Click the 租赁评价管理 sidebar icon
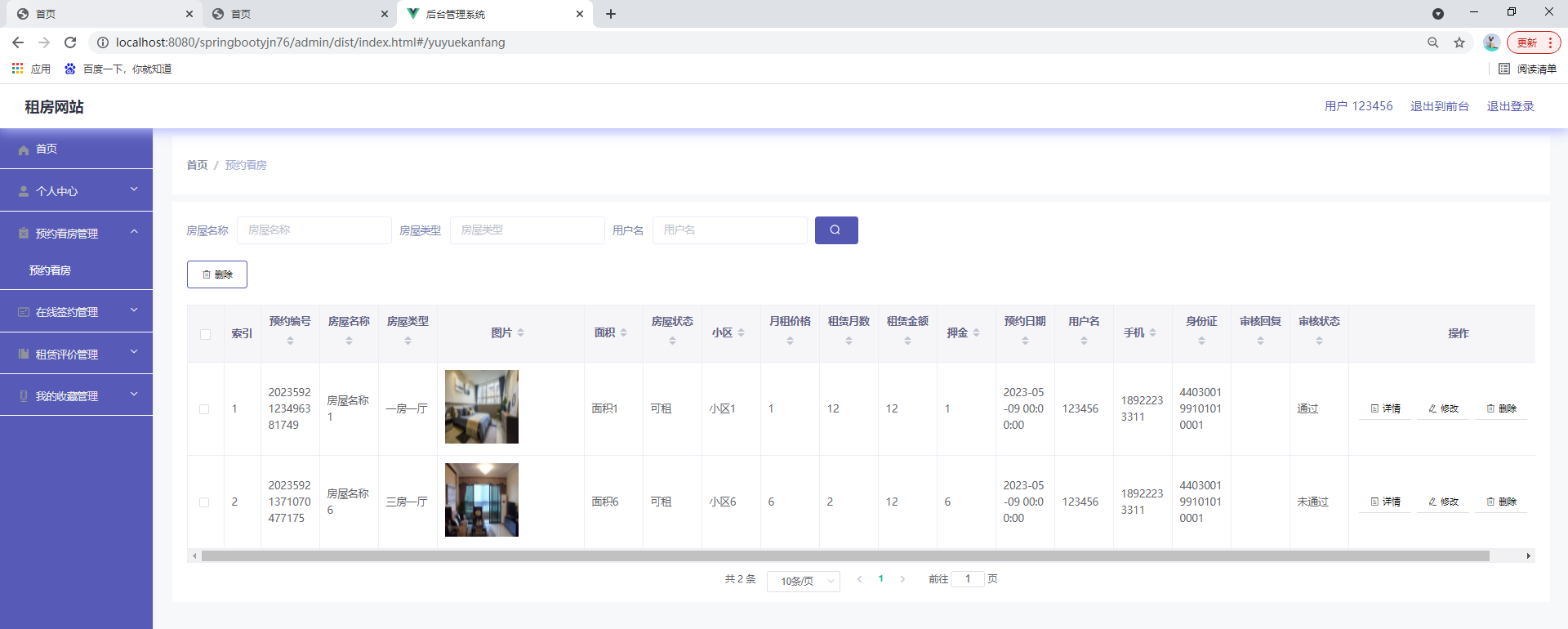Viewport: 1568px width, 629px height. [24, 355]
